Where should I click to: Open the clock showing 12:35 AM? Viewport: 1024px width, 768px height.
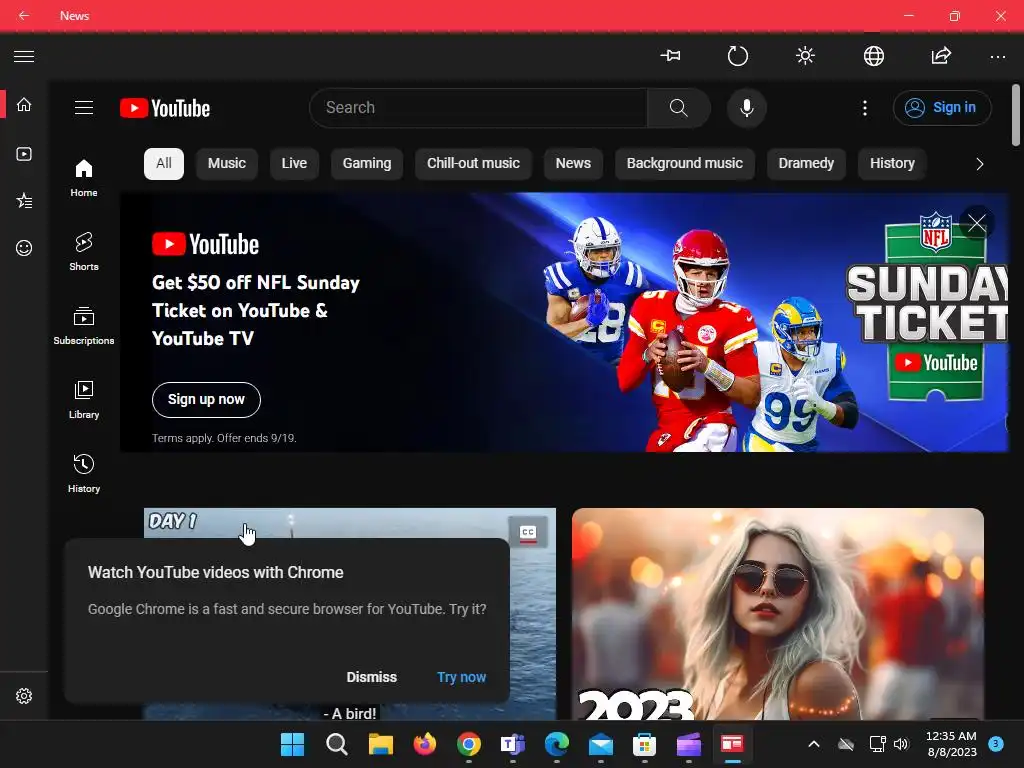[x=952, y=744]
